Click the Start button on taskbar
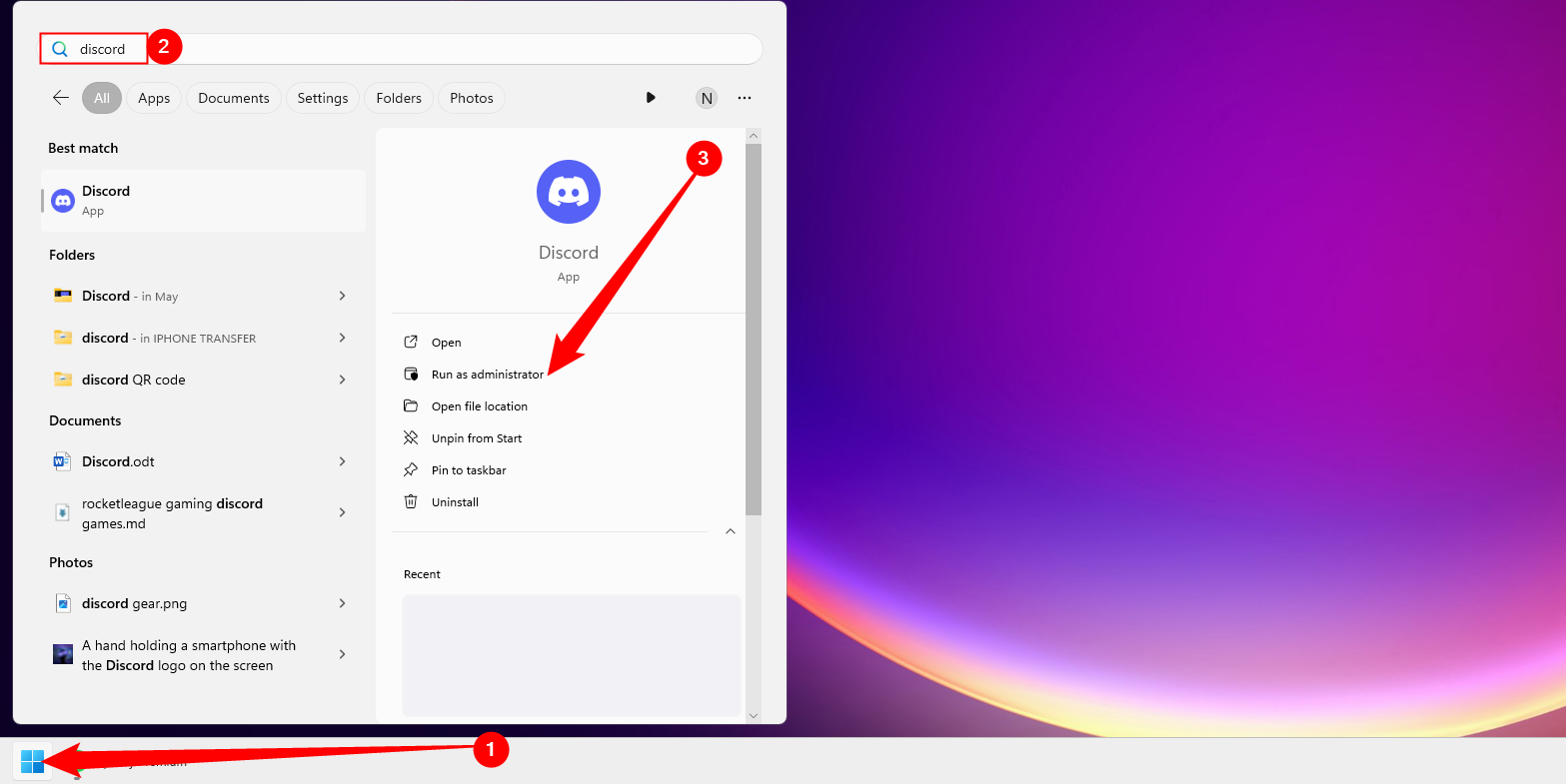1566x784 pixels. (31, 761)
